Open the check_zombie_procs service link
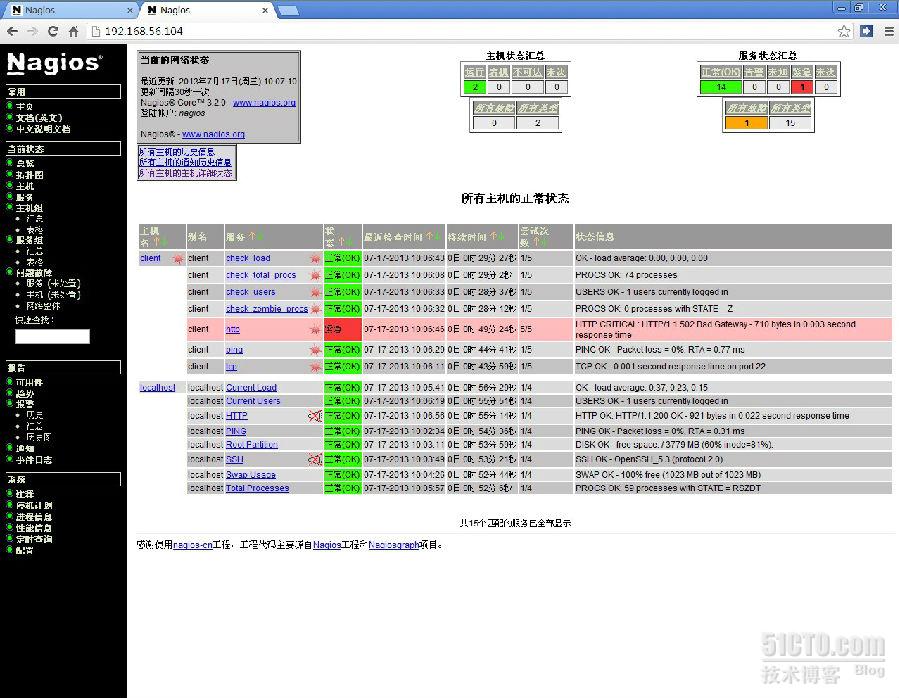This screenshot has height=698, width=899. (x=267, y=309)
